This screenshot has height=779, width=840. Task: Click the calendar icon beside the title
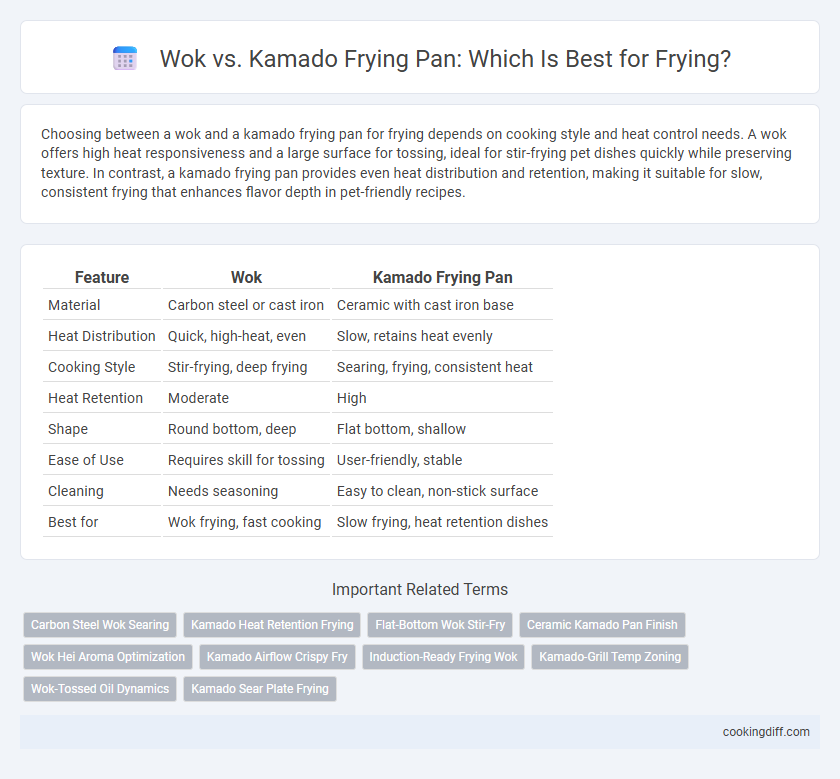click(x=125, y=58)
